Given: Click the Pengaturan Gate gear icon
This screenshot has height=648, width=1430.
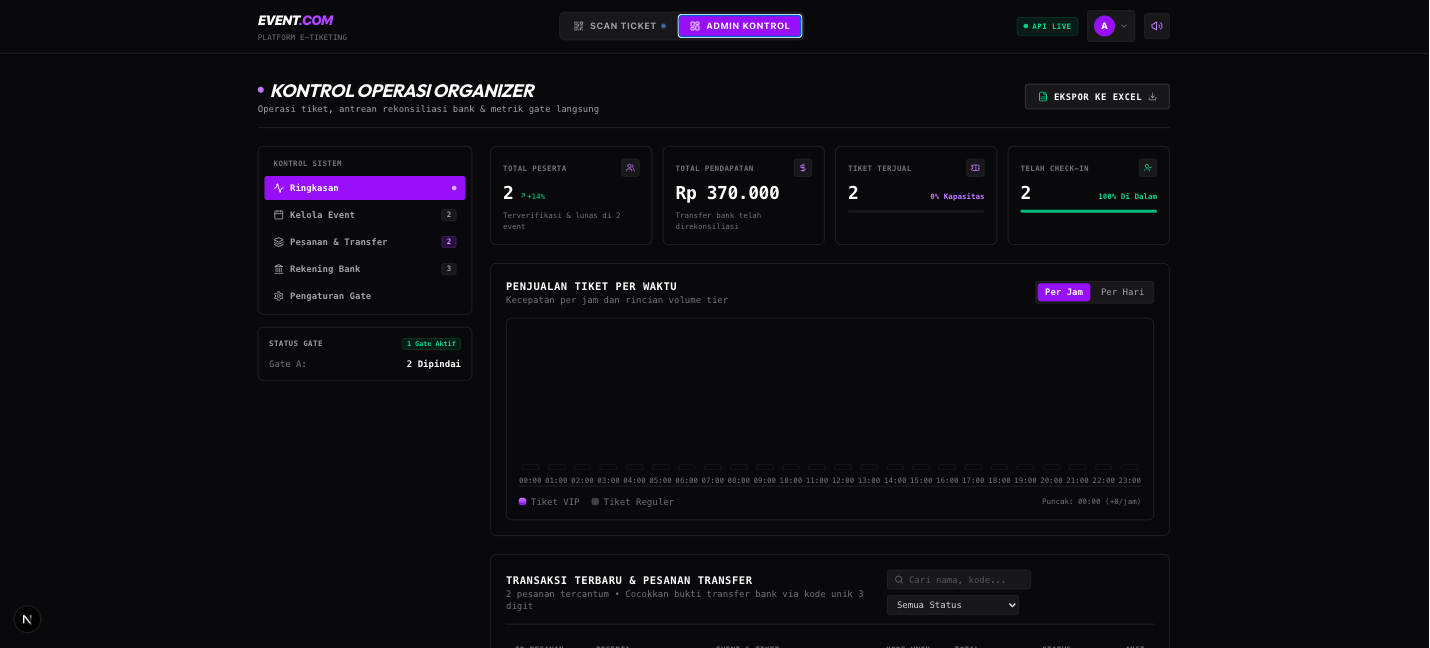Looking at the screenshot, I should [x=279, y=296].
